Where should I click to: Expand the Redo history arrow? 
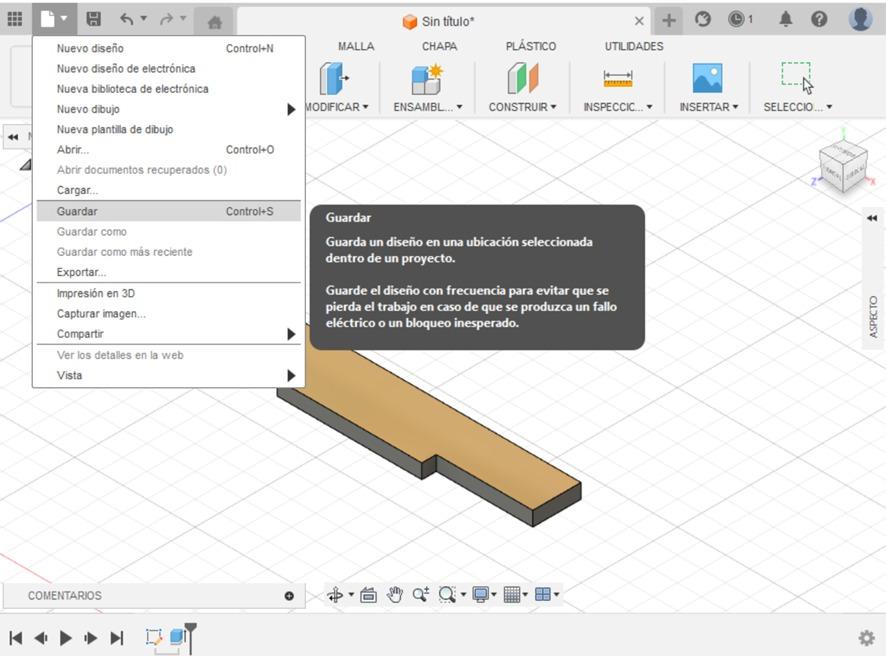[x=183, y=19]
